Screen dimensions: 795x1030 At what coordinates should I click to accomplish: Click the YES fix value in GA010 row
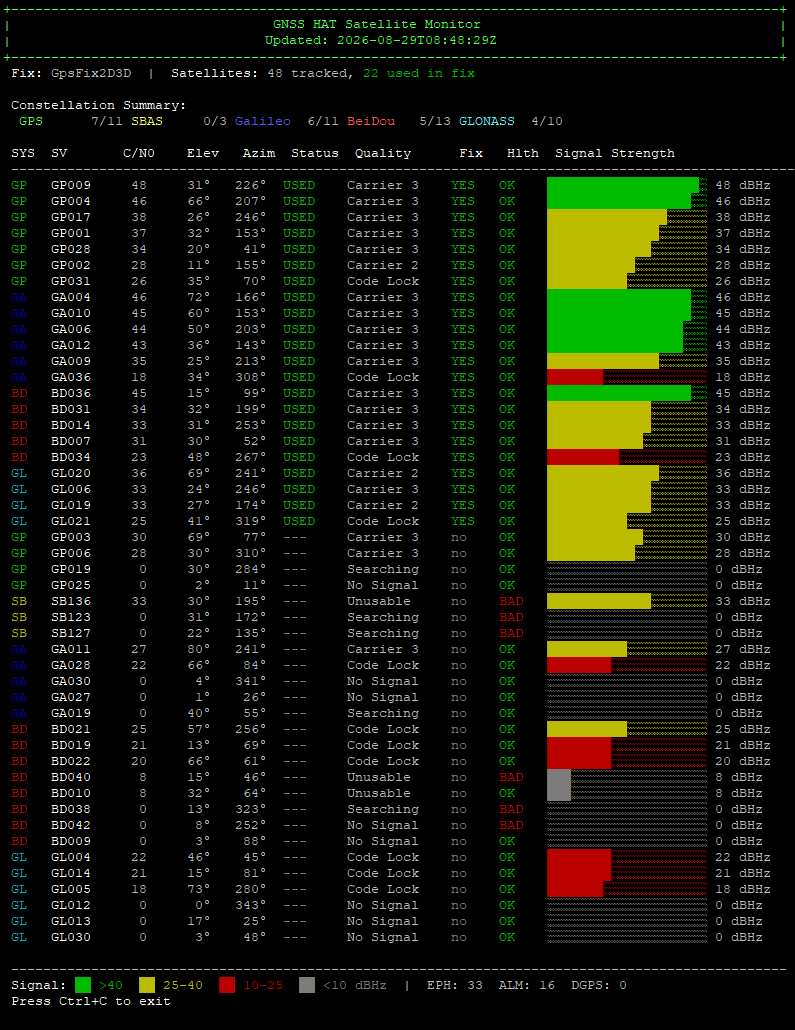pyautogui.click(x=463, y=313)
